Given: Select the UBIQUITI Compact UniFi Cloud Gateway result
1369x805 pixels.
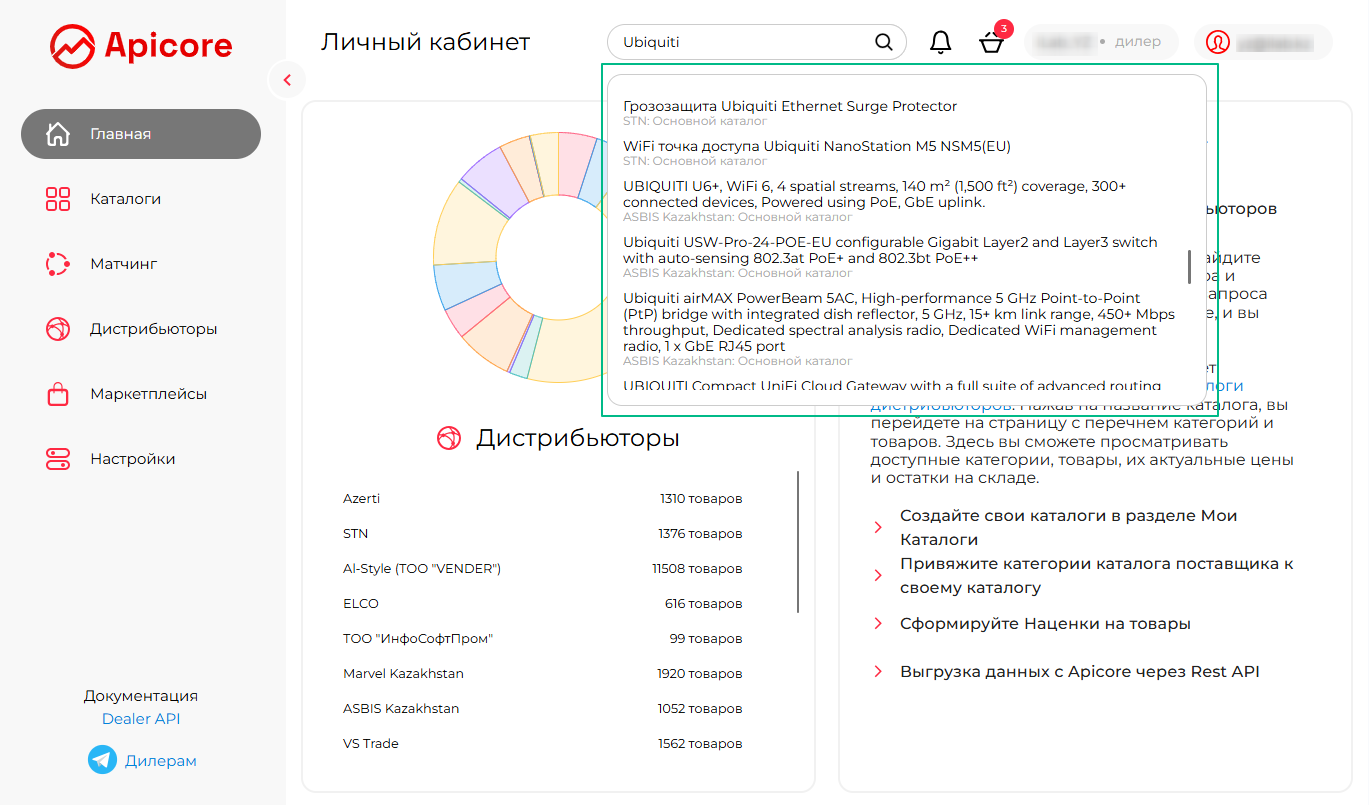Looking at the screenshot, I should click(892, 386).
